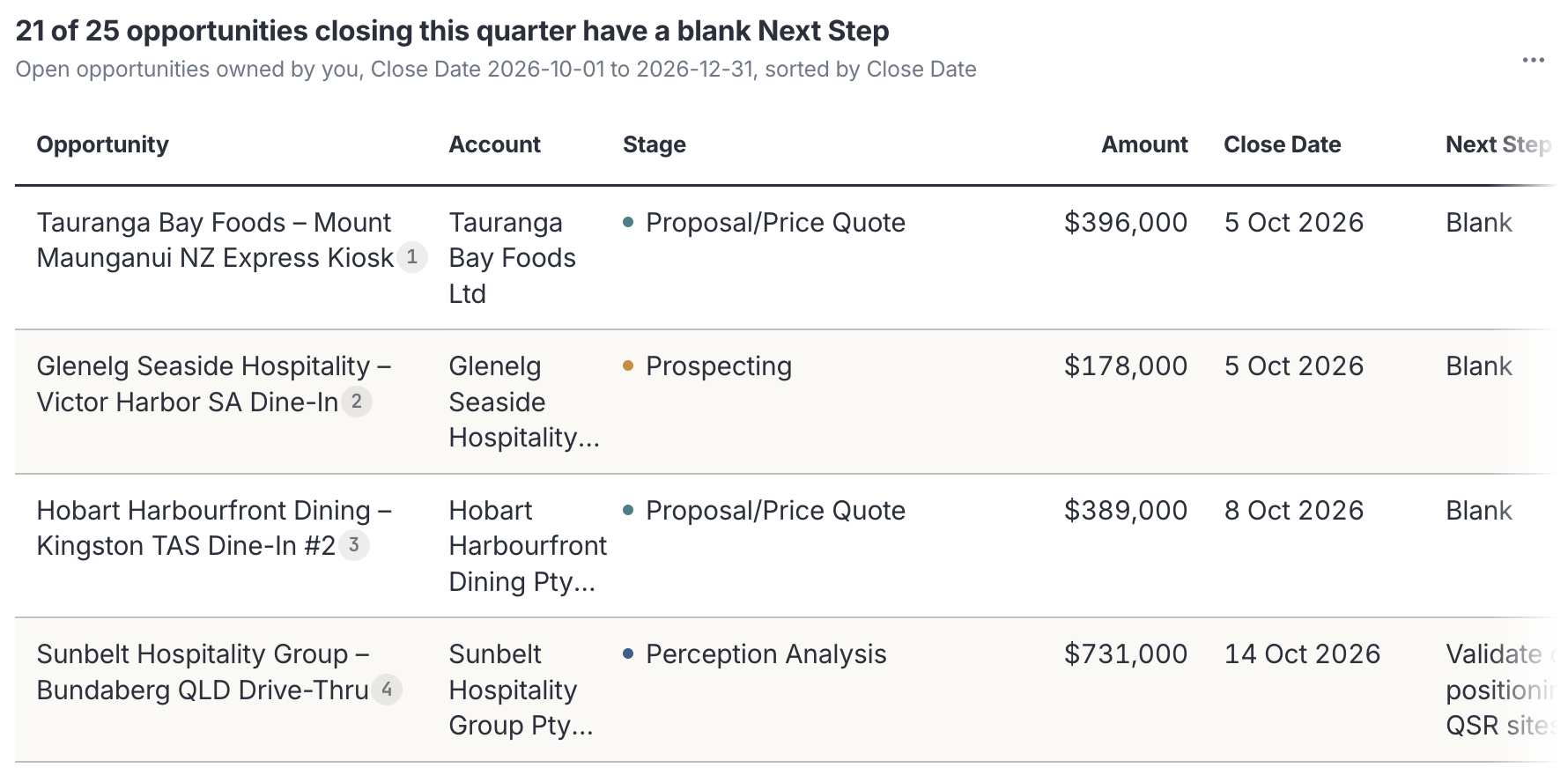This screenshot has width=1568, height=775.
Task: Open the Tauranga Bay Foods Ltd account
Action: (512, 258)
